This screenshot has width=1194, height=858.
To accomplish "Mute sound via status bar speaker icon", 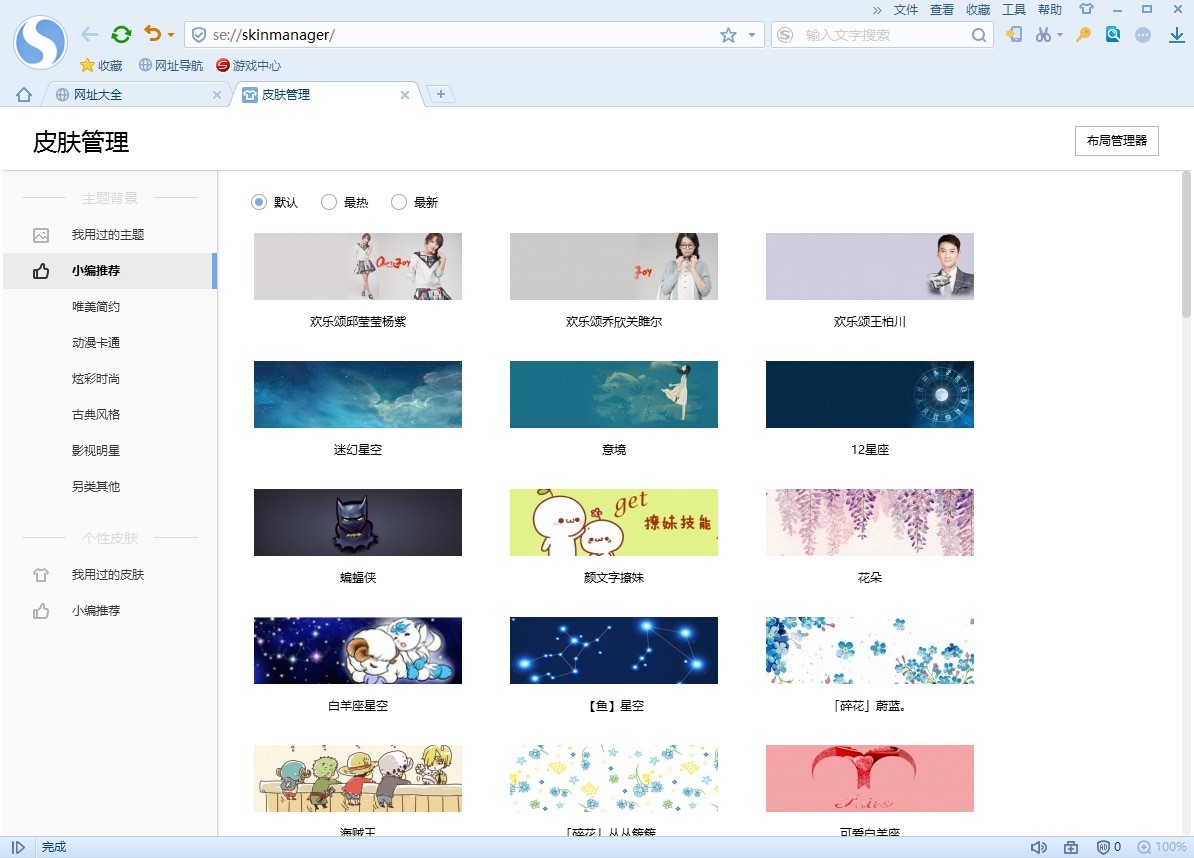I will (1039, 847).
